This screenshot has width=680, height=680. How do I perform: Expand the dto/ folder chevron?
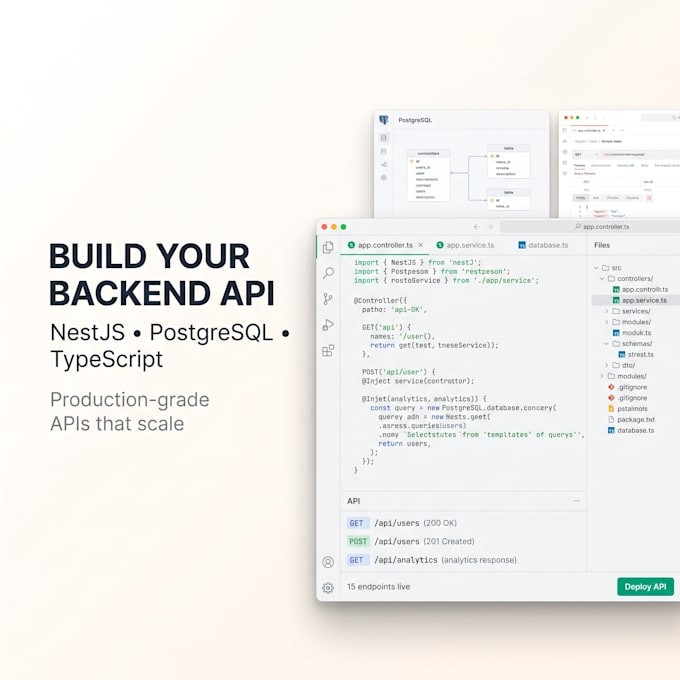[607, 365]
